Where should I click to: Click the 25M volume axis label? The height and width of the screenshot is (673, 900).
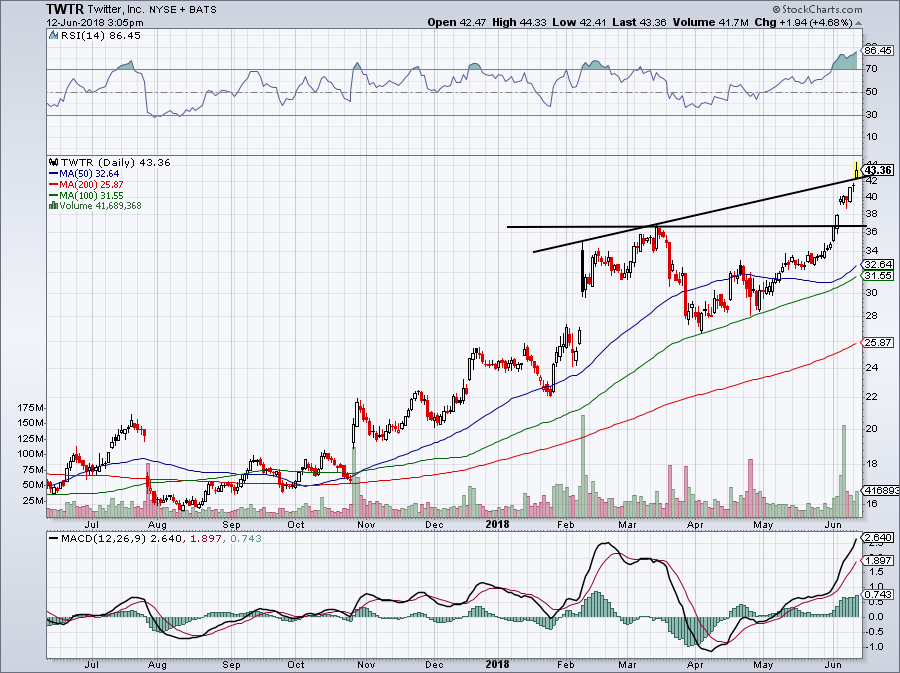pyautogui.click(x=33, y=501)
